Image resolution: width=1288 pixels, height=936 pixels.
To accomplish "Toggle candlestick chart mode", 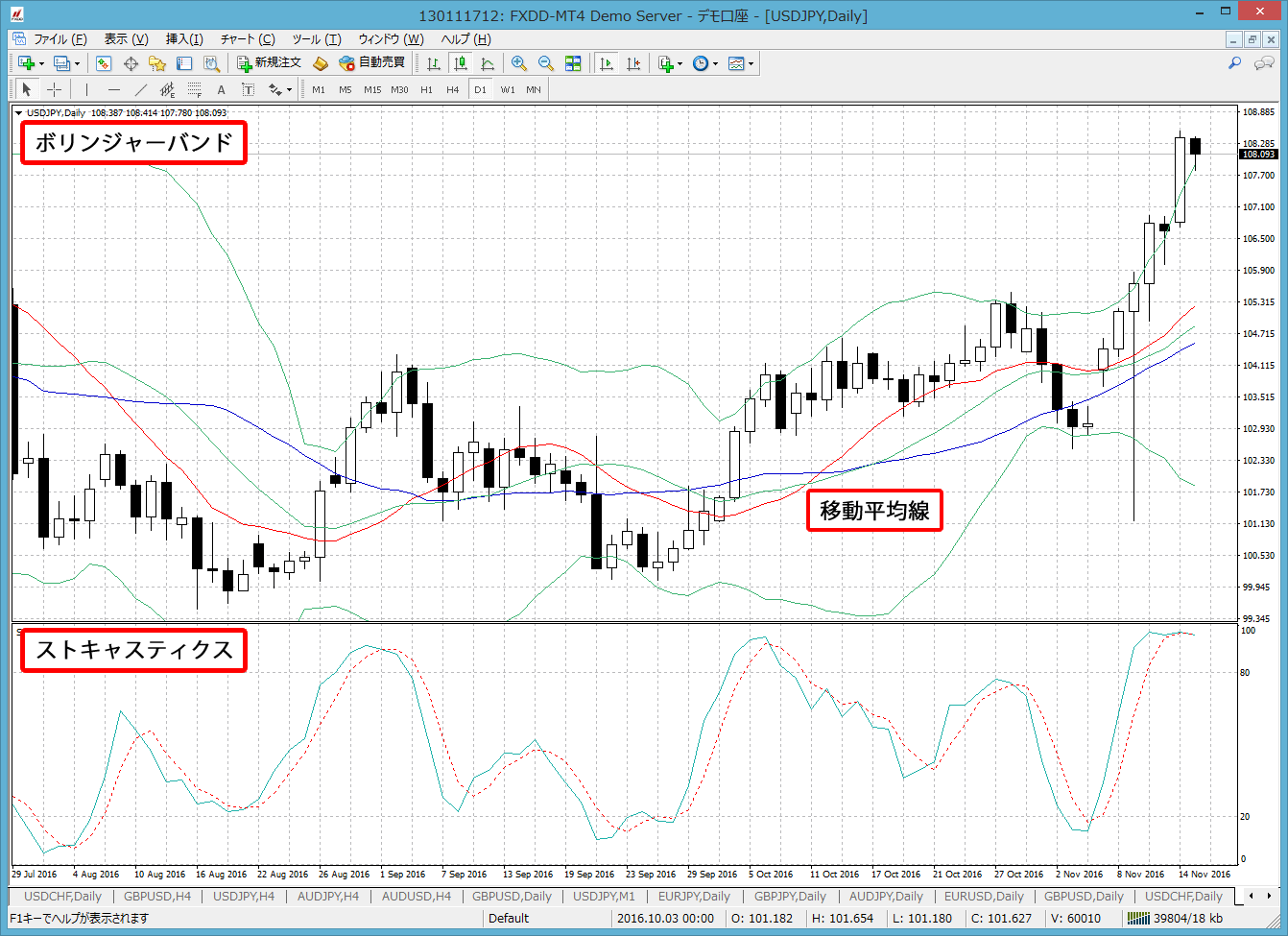I will pyautogui.click(x=461, y=63).
